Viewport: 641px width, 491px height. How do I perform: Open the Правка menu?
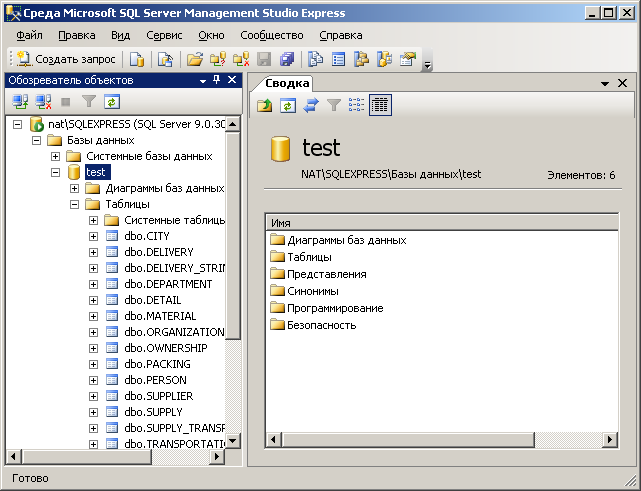click(x=77, y=36)
